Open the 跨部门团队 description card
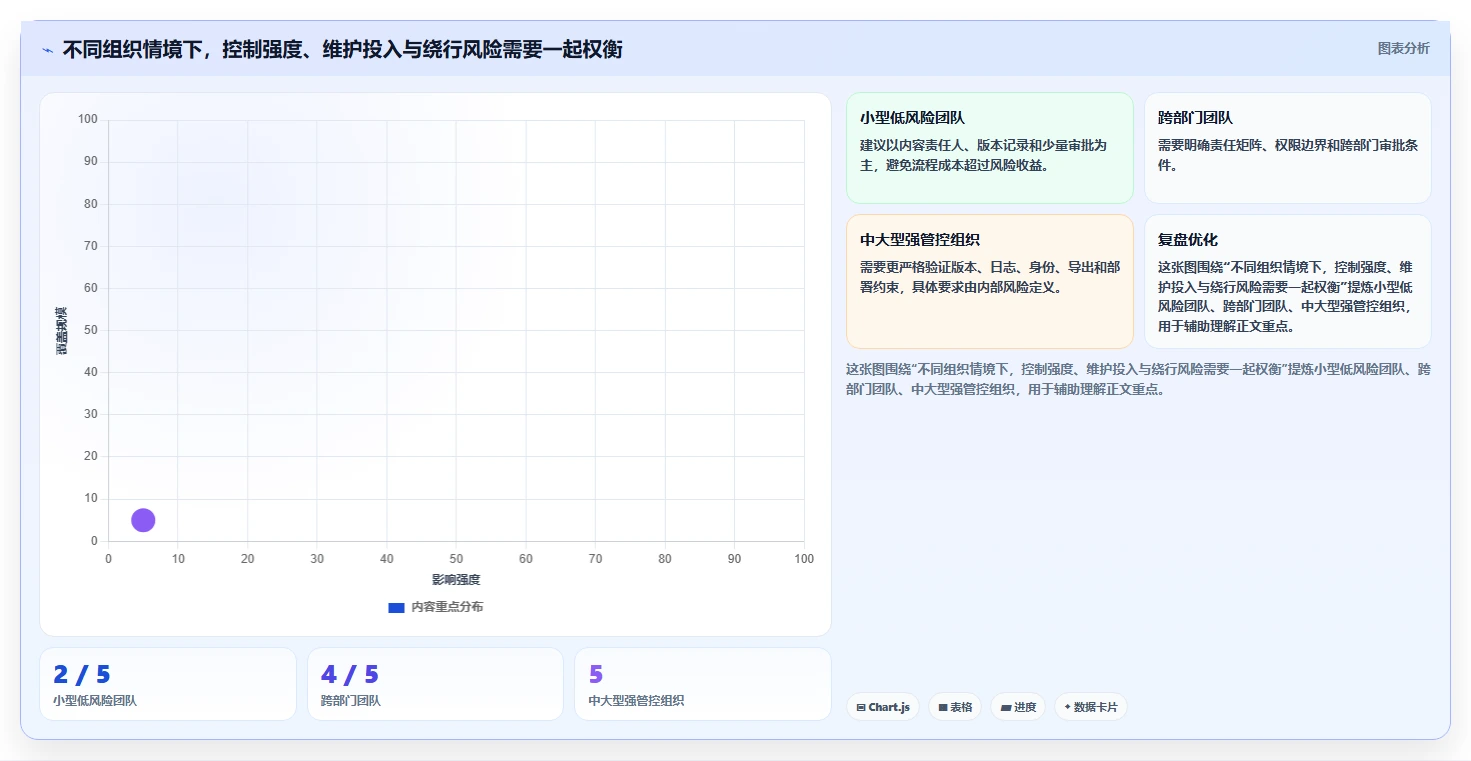This screenshot has height=761, width=1471. point(1288,148)
